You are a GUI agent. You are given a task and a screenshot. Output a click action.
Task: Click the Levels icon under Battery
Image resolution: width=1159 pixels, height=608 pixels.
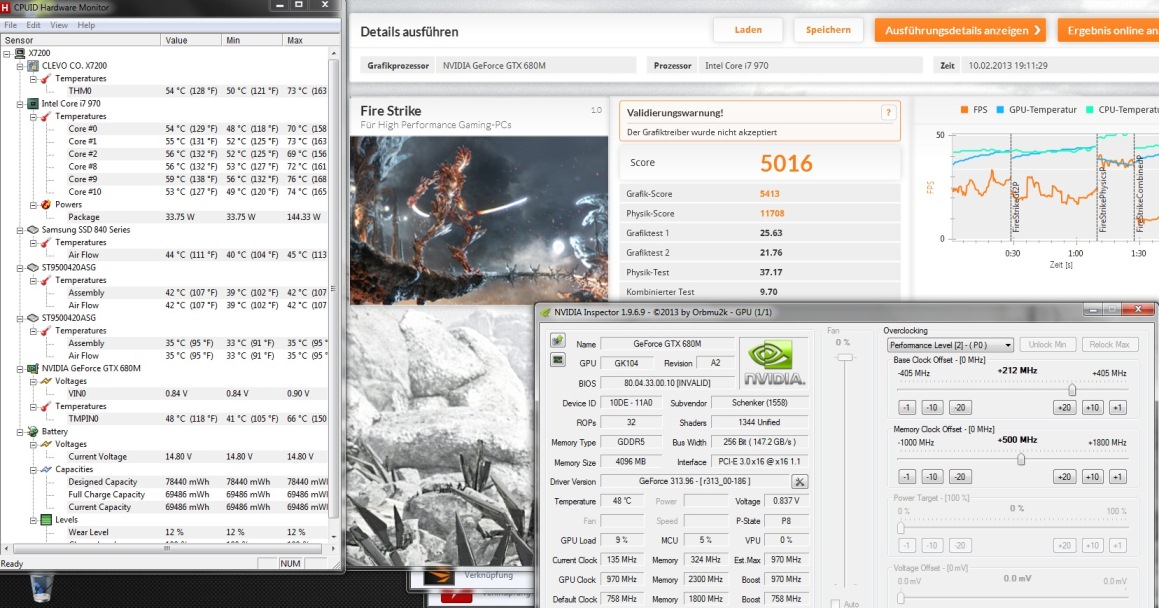coord(46,520)
